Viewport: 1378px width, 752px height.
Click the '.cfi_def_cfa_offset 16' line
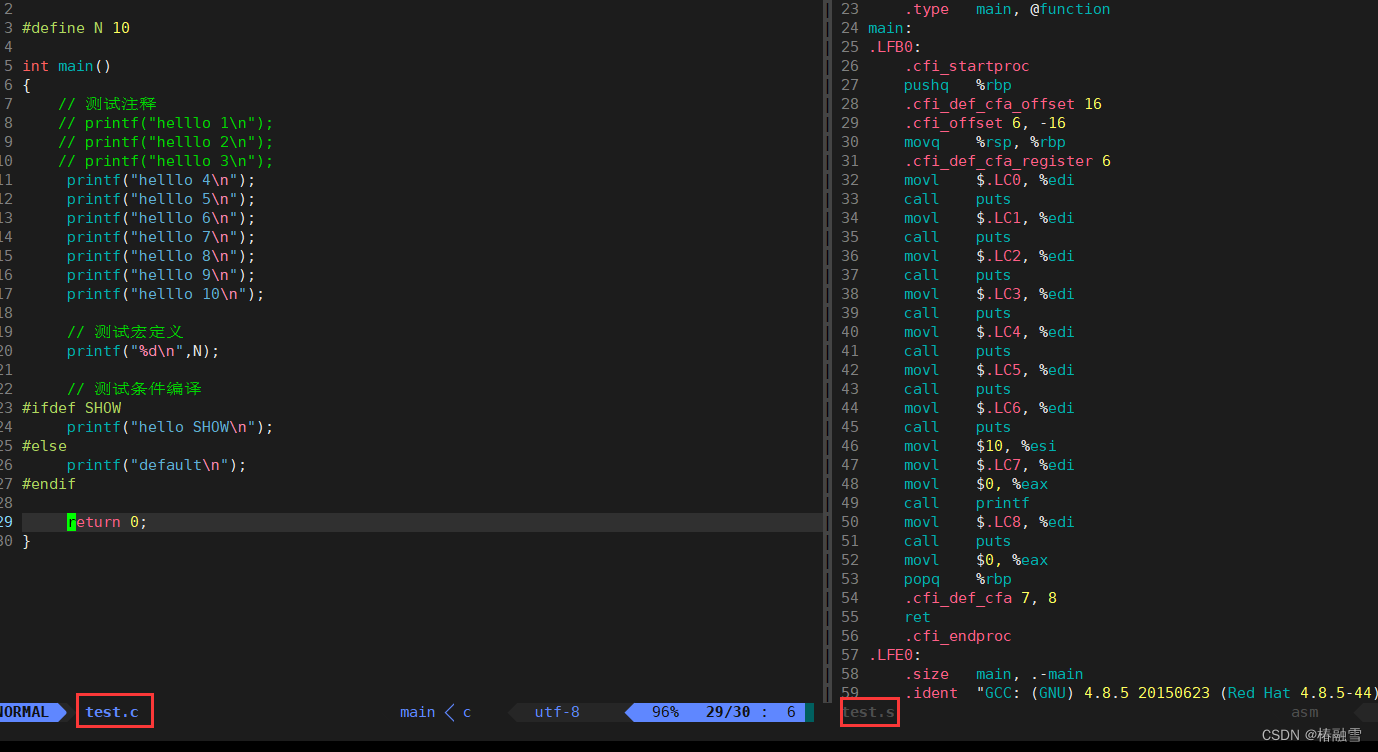[x=1002, y=104]
